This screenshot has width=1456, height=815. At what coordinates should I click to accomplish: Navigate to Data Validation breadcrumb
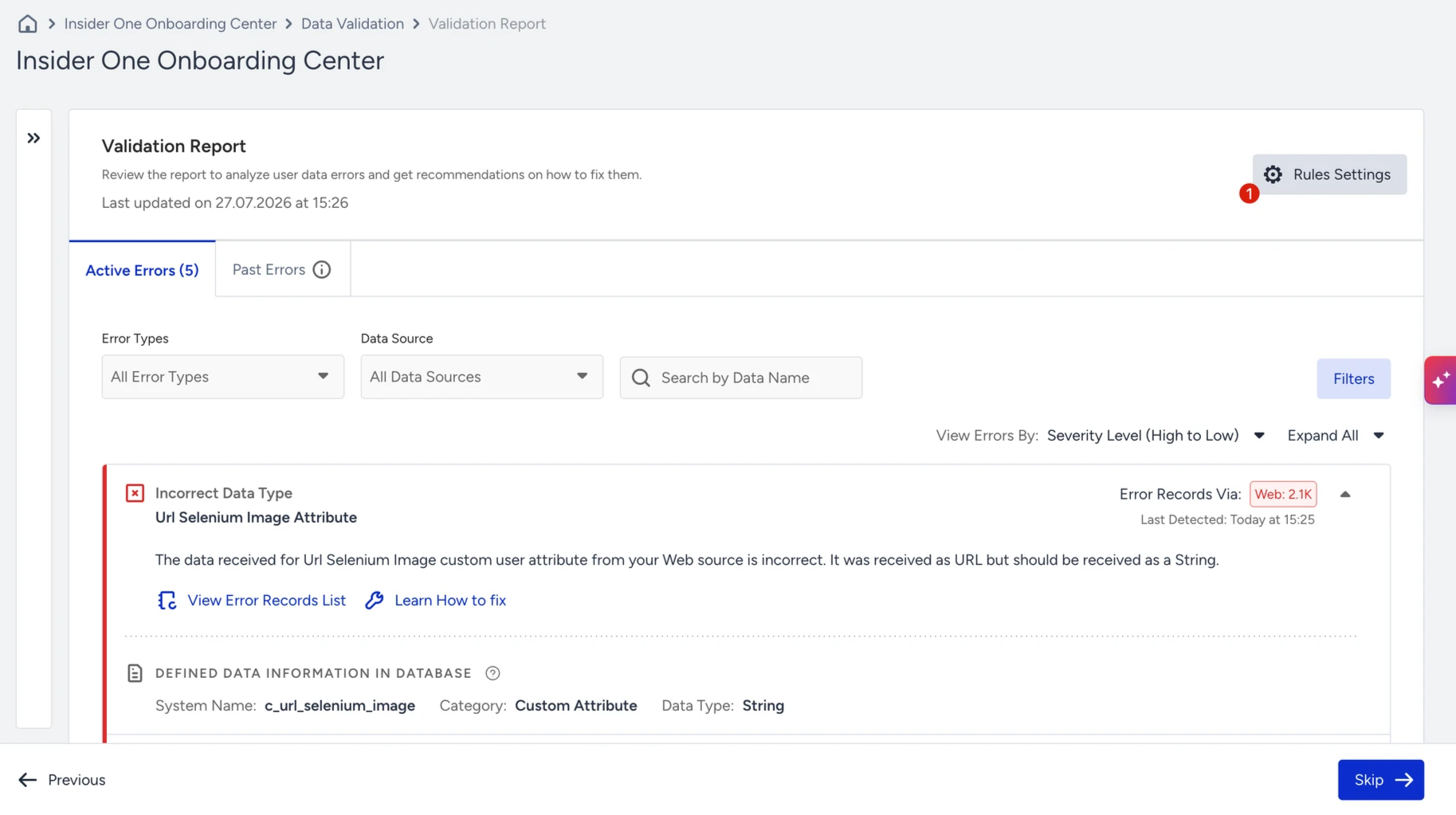[x=352, y=24]
